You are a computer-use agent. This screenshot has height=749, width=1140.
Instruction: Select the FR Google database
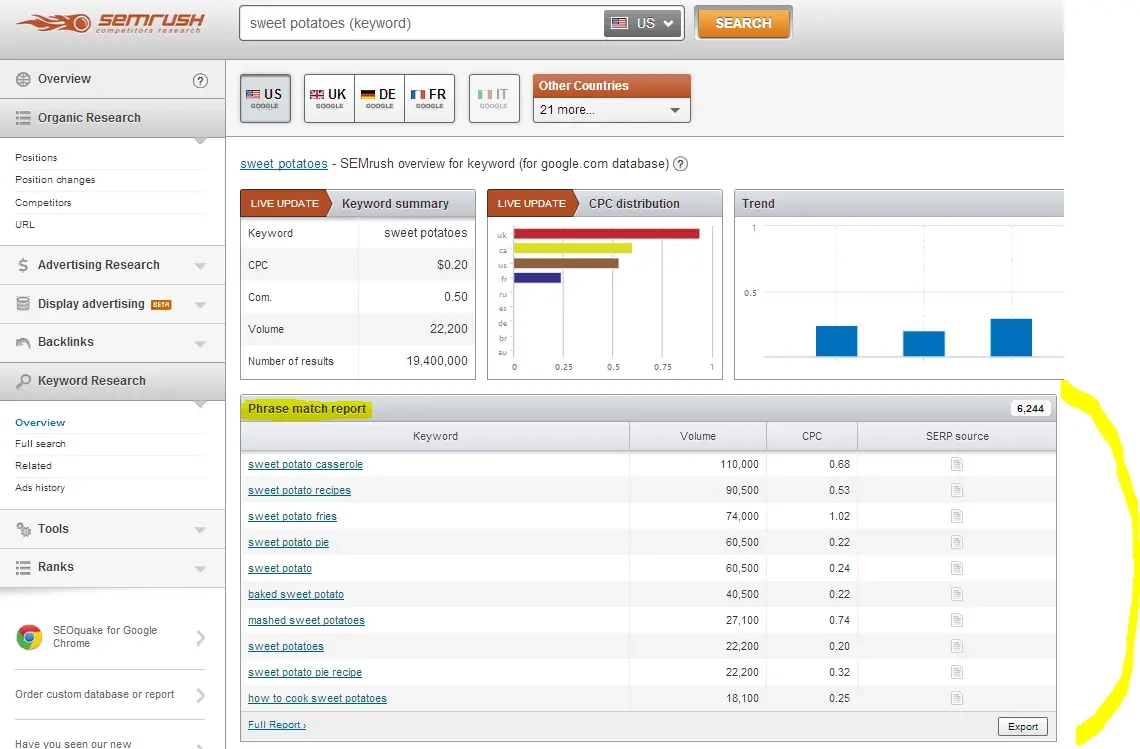click(x=429, y=98)
